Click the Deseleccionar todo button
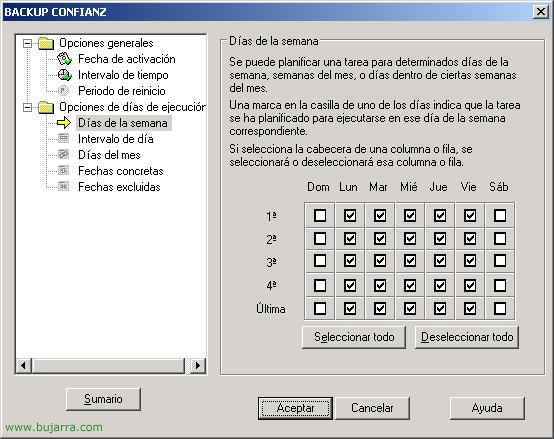Screen dimensions: 554x439 (x=467, y=337)
